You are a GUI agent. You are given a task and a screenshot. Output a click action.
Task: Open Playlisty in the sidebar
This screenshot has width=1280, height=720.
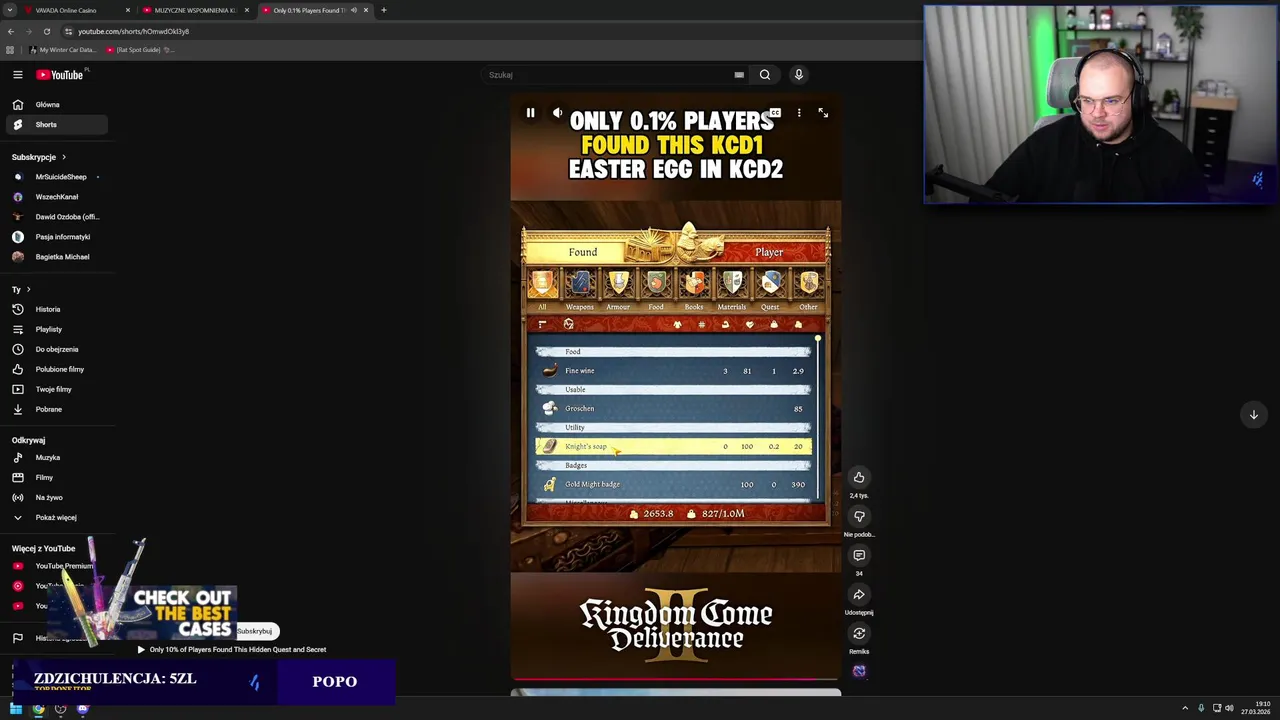[56, 329]
